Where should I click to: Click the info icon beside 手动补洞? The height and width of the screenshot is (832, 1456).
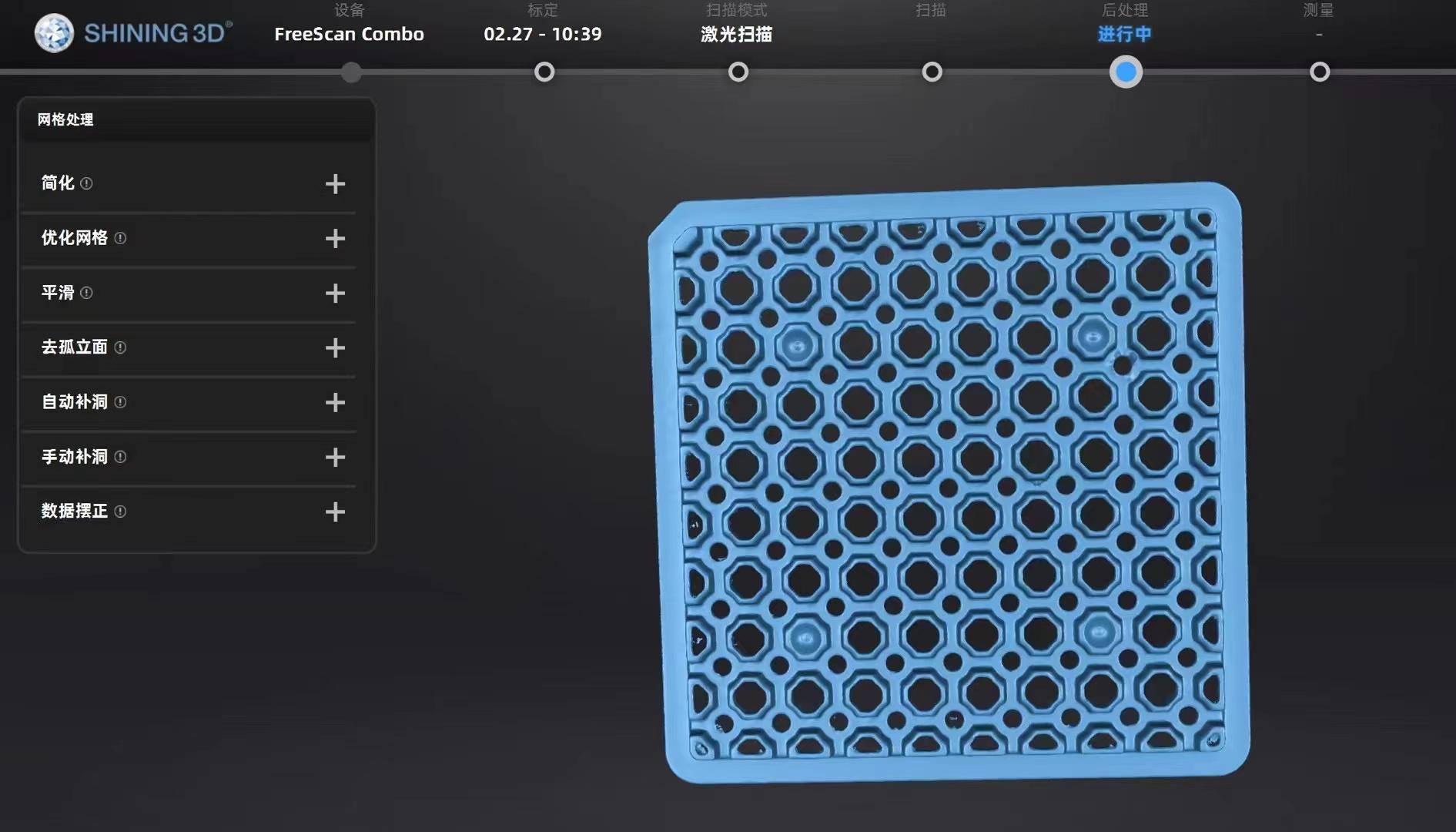tap(120, 457)
